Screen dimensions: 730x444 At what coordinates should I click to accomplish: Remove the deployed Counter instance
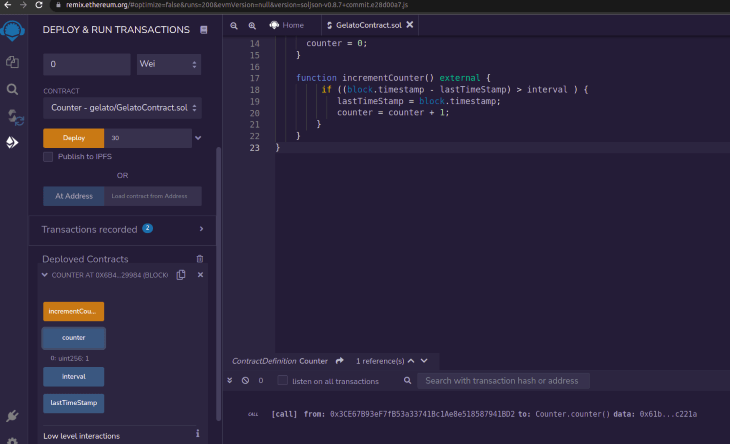coord(200,275)
